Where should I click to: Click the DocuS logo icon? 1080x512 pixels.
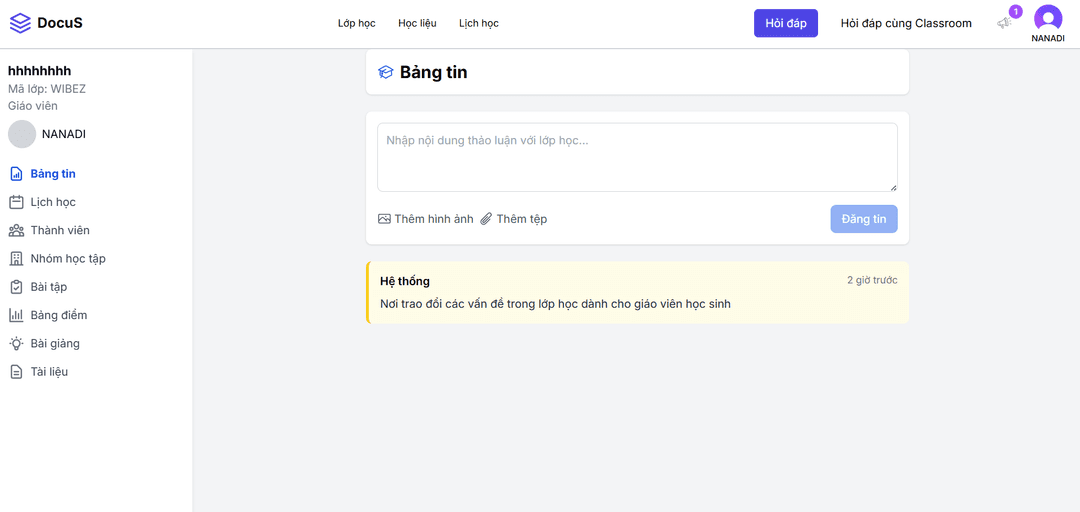point(20,23)
